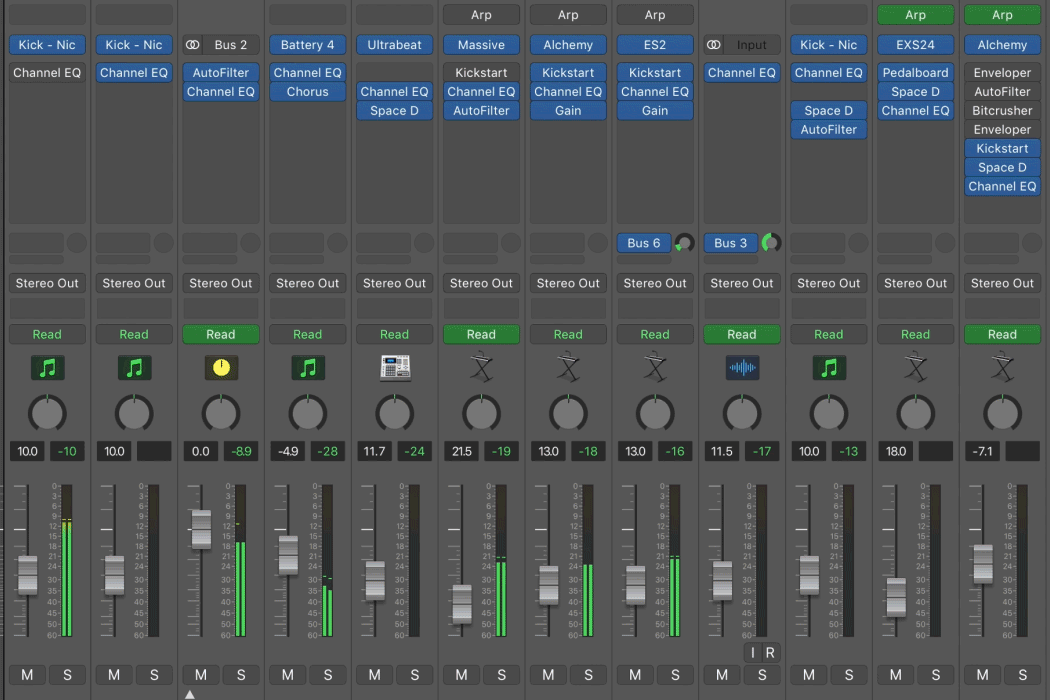Open the Gain plugin on ES2 channel
This screenshot has height=700, width=1050.
655,111
